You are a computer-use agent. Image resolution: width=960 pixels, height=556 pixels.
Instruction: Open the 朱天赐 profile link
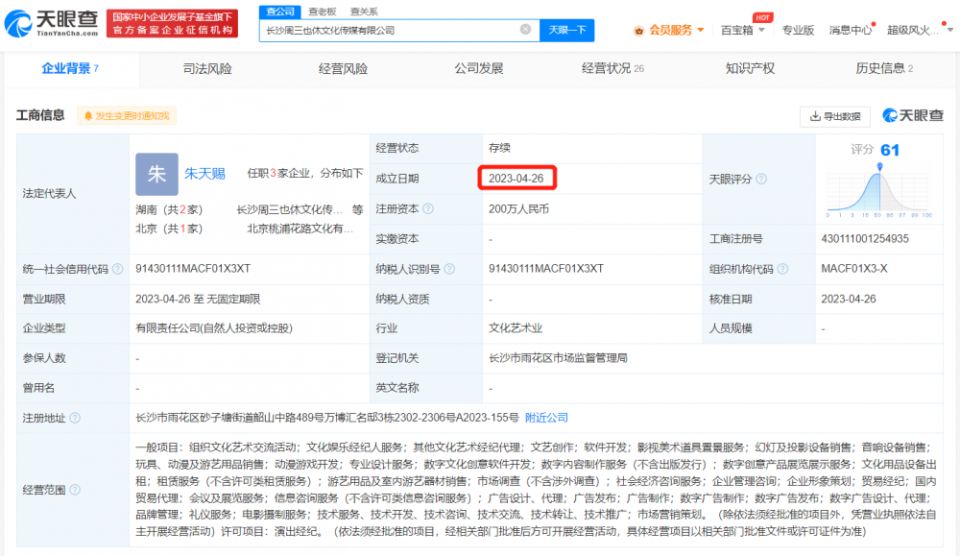pos(205,174)
